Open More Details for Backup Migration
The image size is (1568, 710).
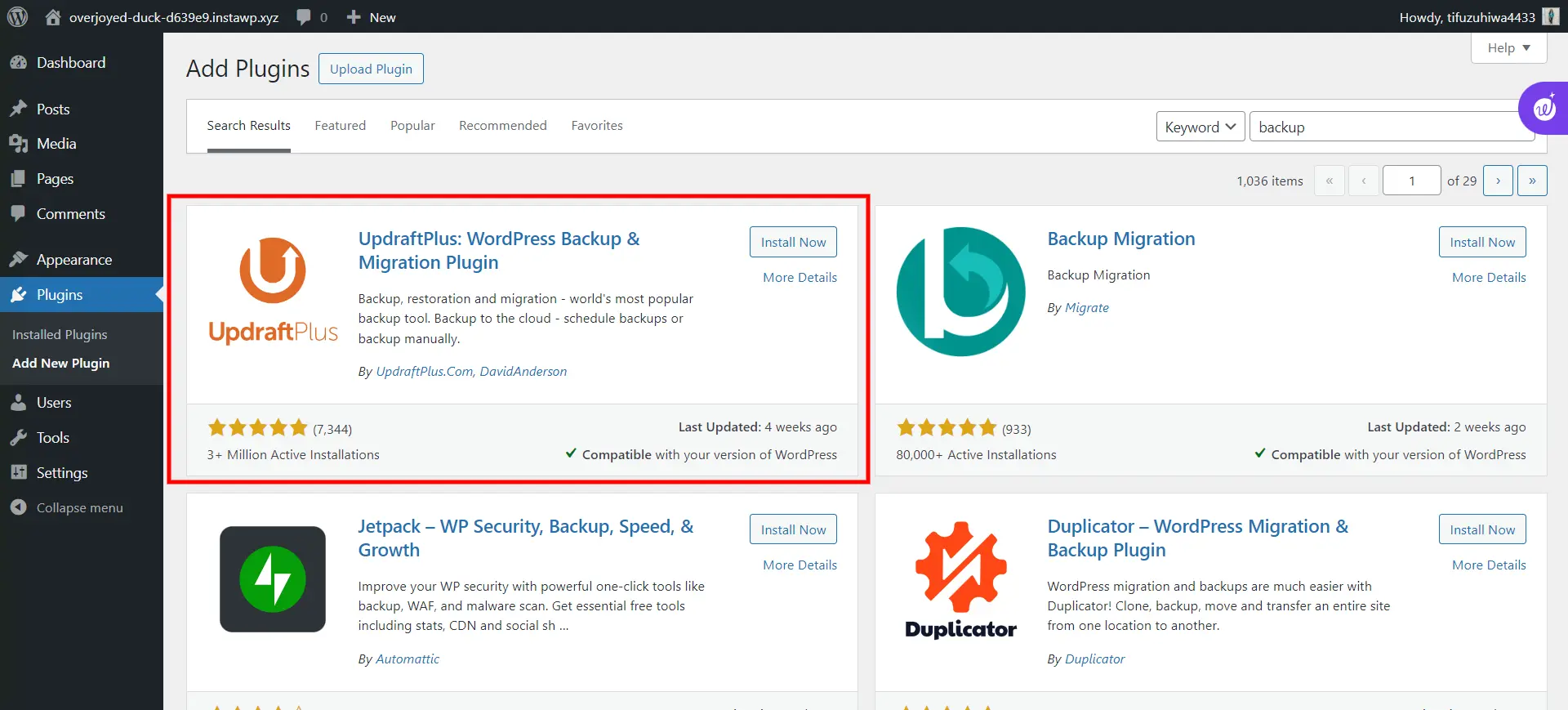1489,278
